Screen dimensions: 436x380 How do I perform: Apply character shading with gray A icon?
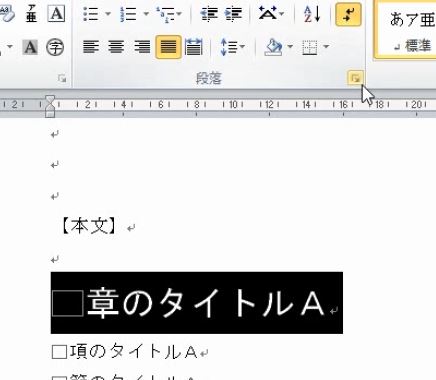30,47
